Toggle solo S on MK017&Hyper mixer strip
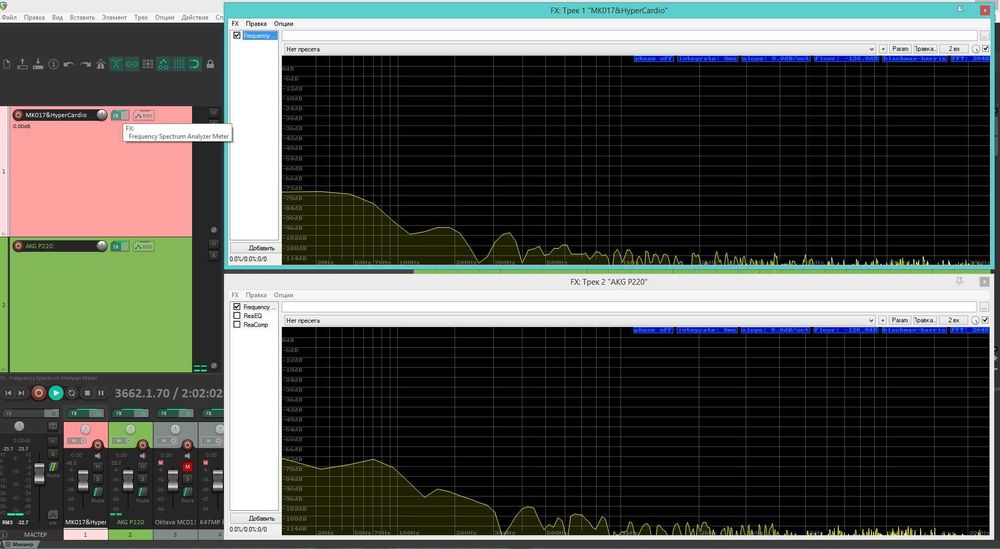The width and height of the screenshot is (1000, 549). pyautogui.click(x=98, y=478)
